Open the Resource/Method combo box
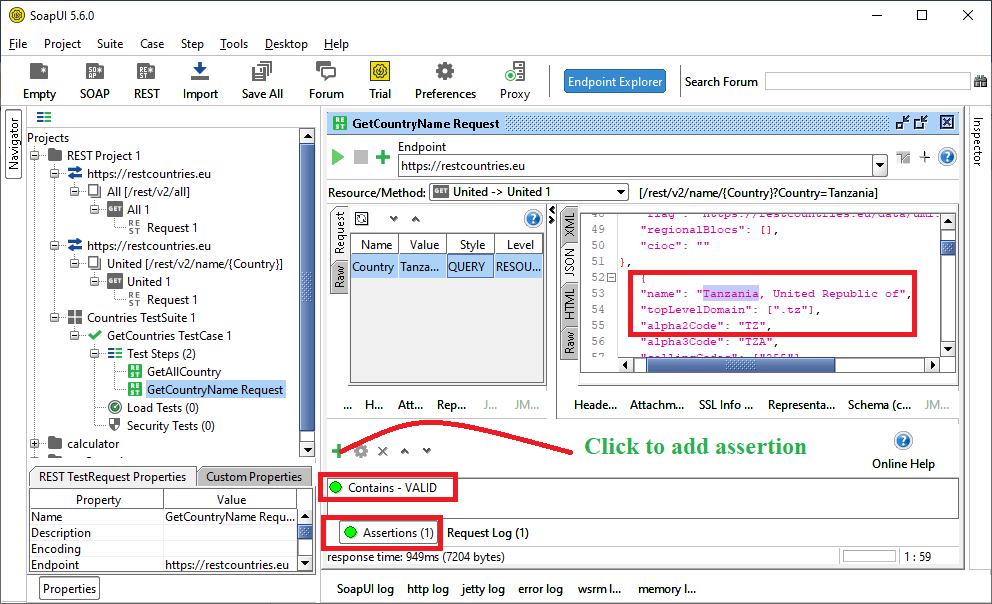Viewport: 992px width, 604px height. 529,192
